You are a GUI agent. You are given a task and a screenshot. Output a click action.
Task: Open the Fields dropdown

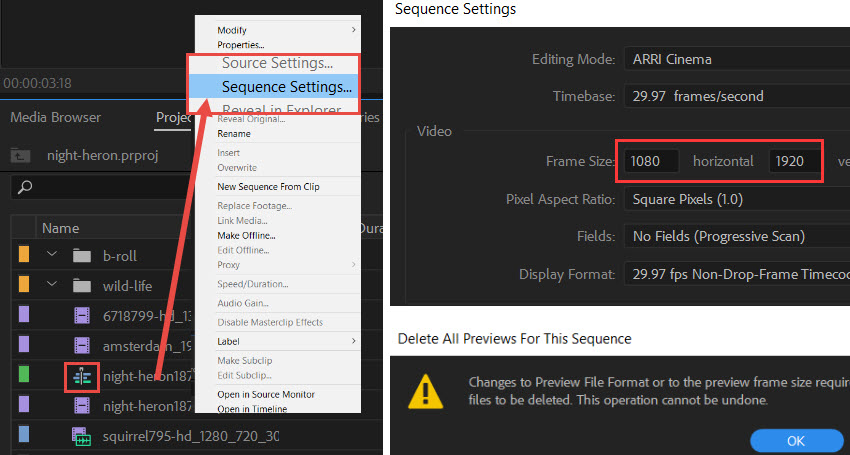point(737,236)
